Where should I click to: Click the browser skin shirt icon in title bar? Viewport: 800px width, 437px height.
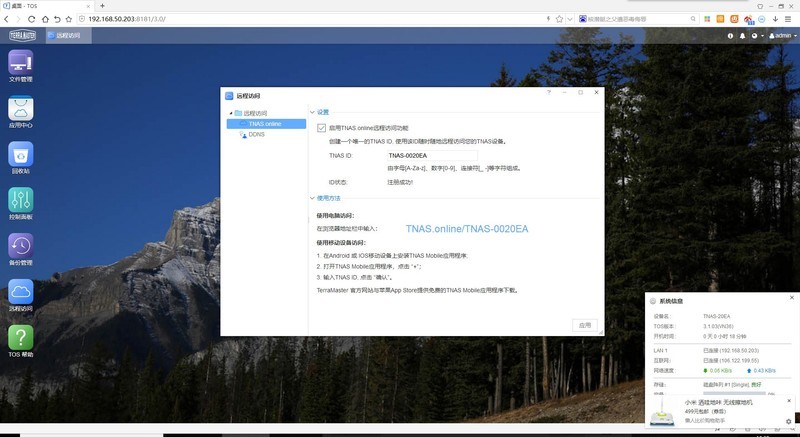coord(760,6)
